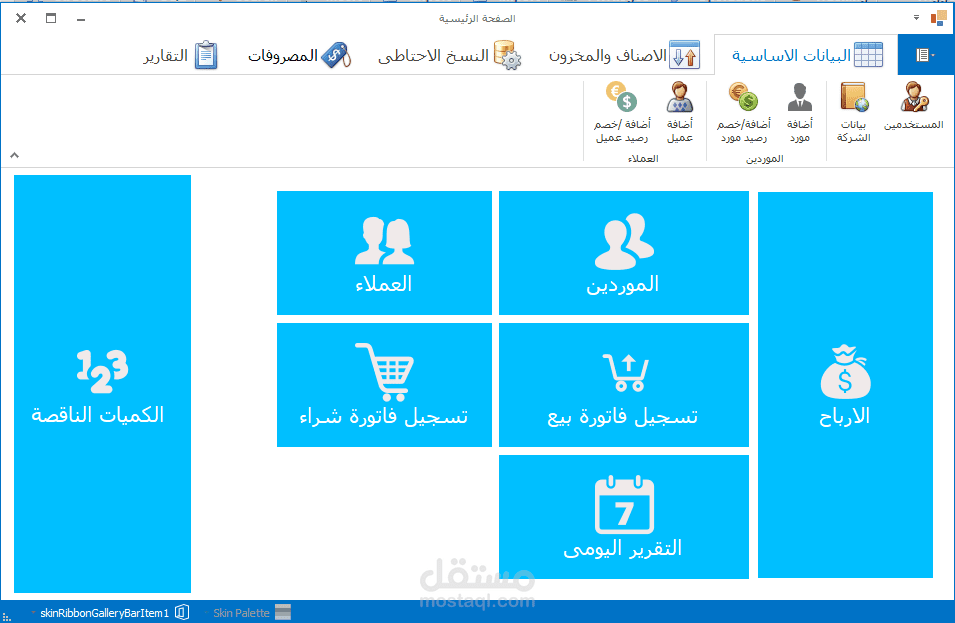This screenshot has height=623, width=955.
Task: Click أضافة مورد add supplier icon
Action: pyautogui.click(x=800, y=112)
